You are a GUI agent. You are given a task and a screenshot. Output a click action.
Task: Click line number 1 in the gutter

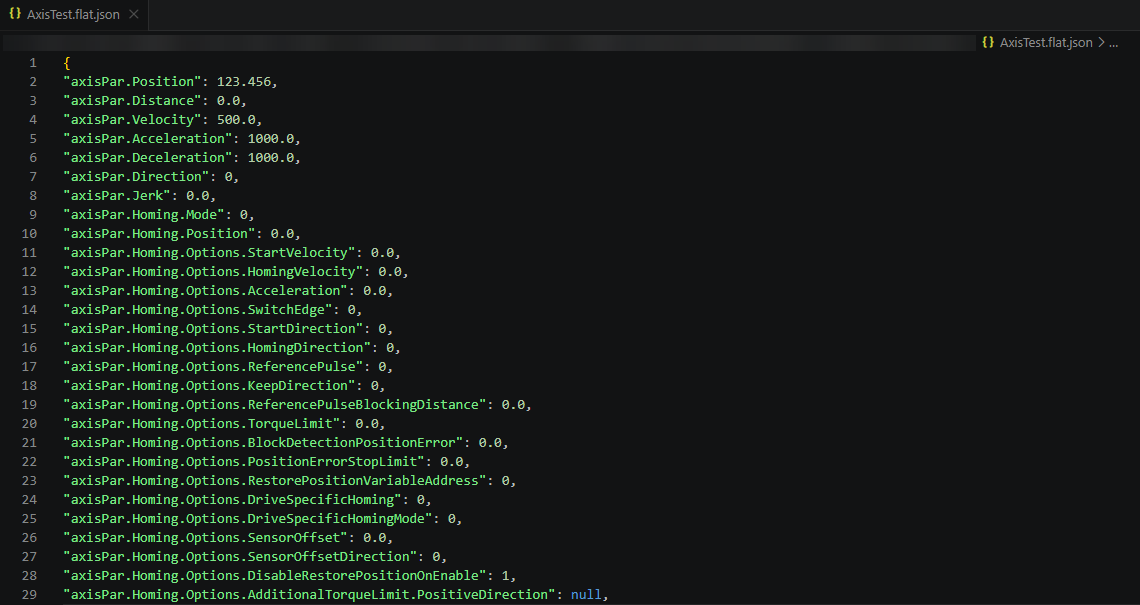(x=33, y=63)
